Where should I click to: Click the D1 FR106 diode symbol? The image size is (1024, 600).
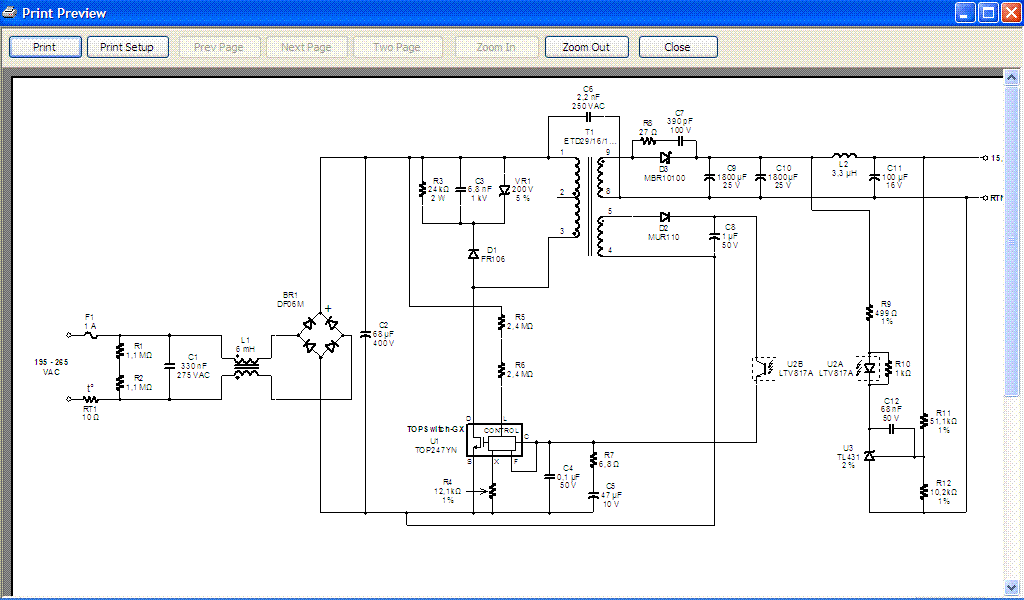[x=473, y=254]
